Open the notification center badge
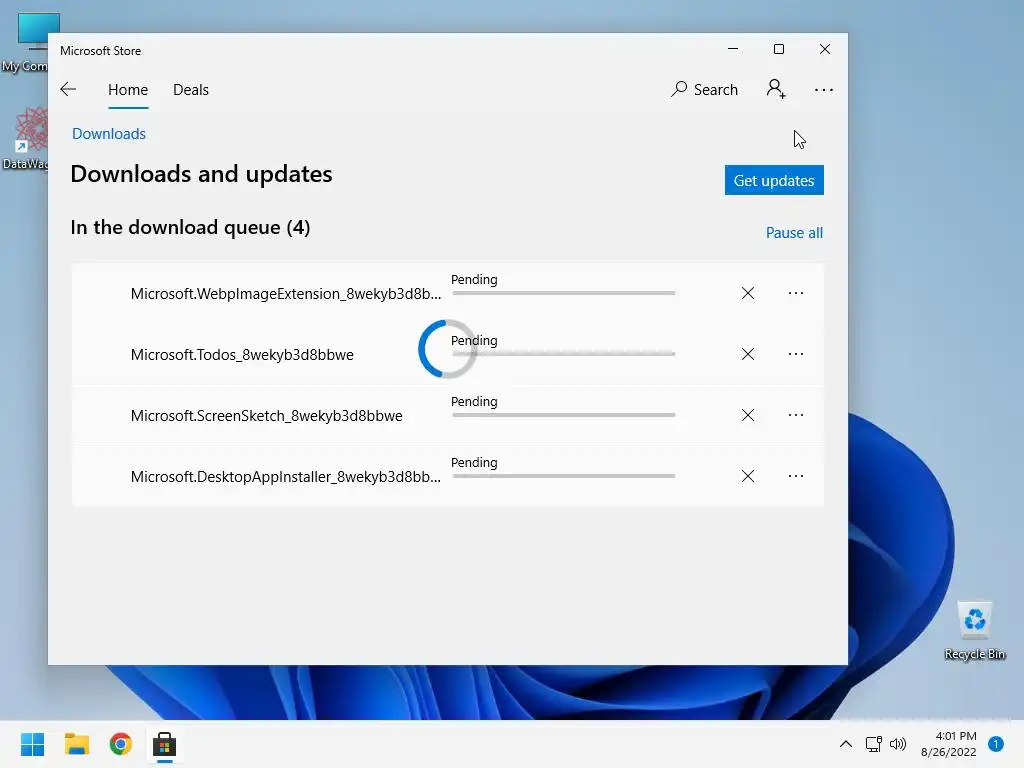This screenshot has height=768, width=1024. (x=996, y=744)
